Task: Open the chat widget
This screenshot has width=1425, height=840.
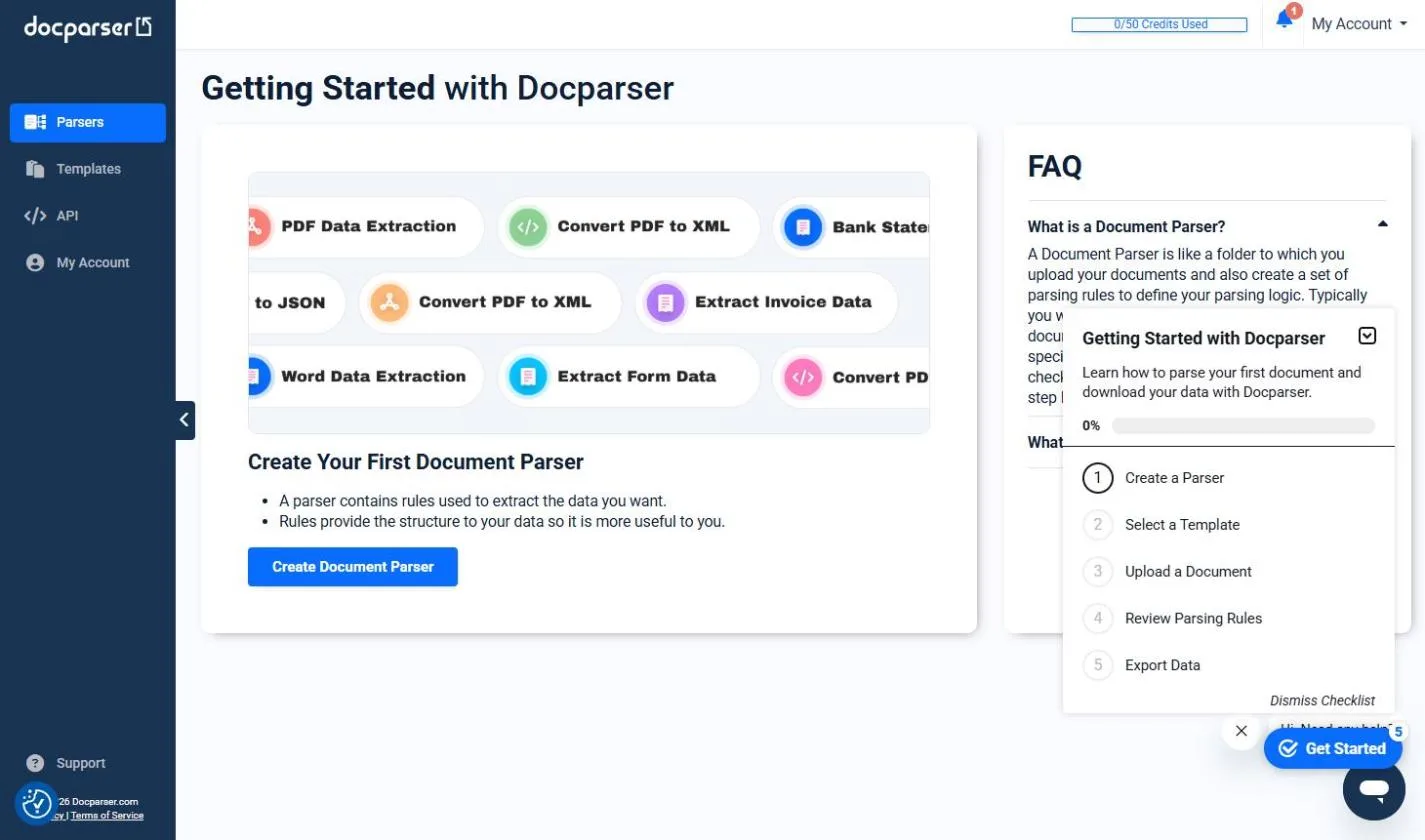Action: (1374, 789)
